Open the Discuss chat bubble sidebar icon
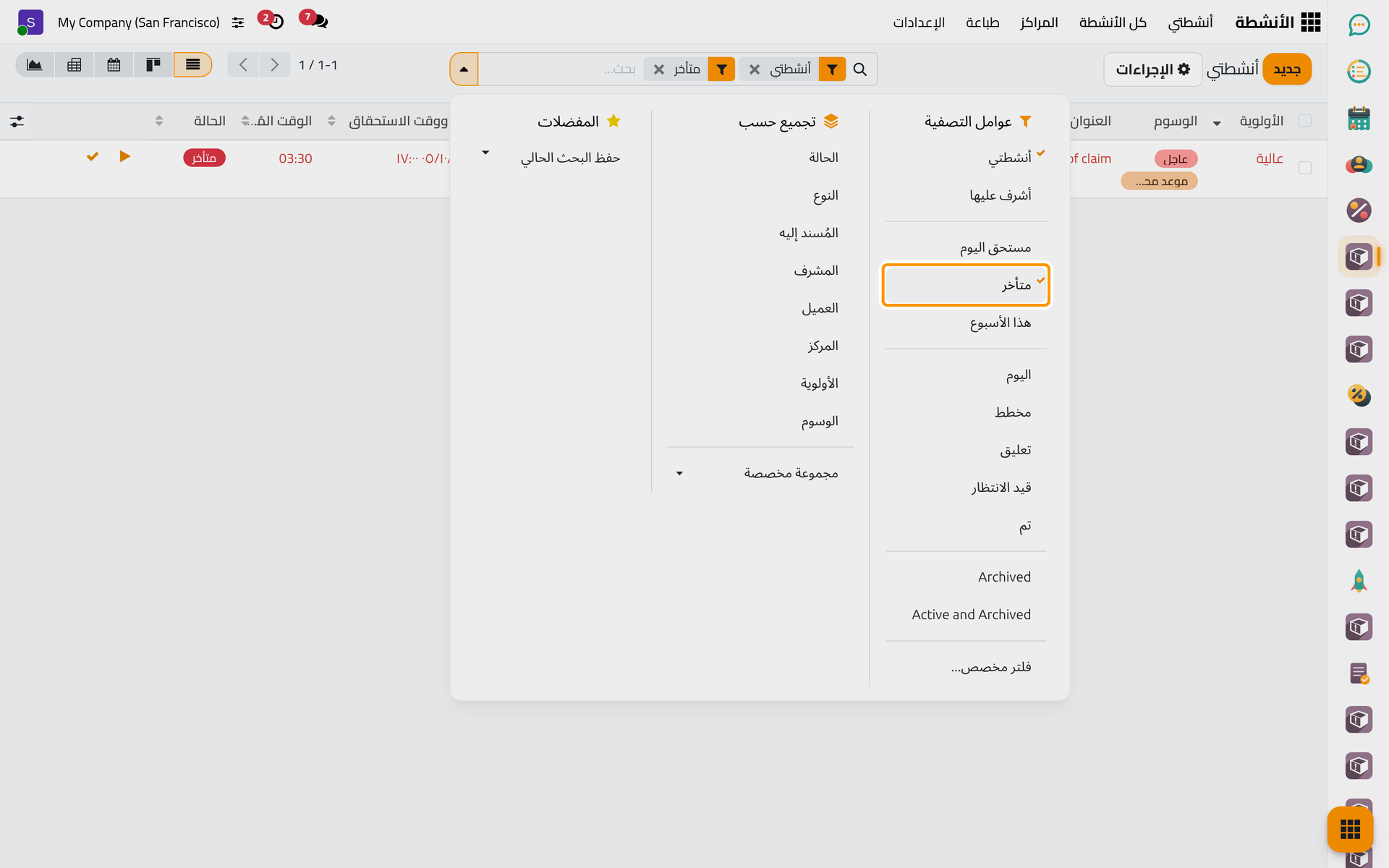The image size is (1389, 868). coord(1359,25)
